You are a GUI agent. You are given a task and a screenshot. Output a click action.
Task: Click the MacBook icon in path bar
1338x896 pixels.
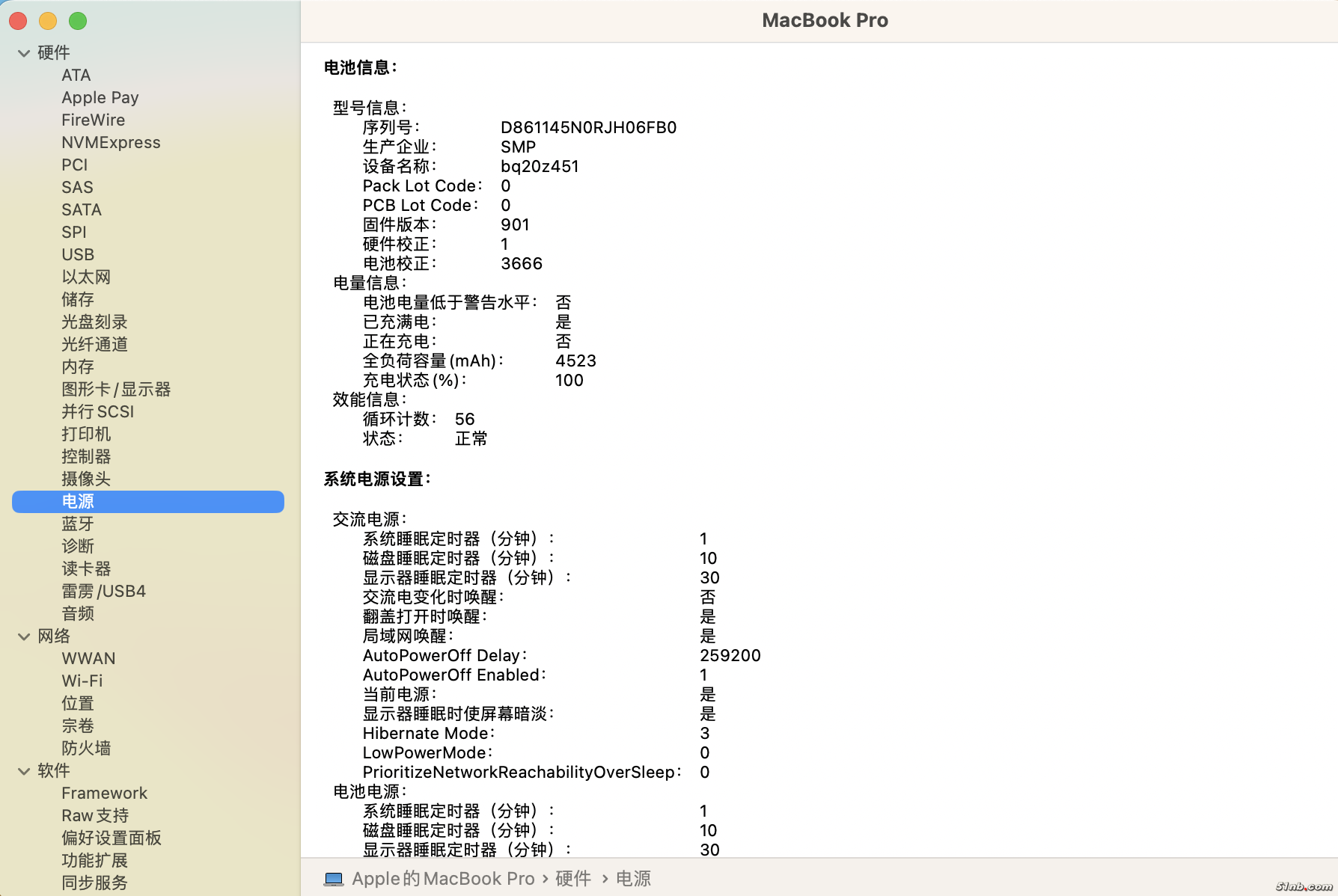[x=334, y=879]
